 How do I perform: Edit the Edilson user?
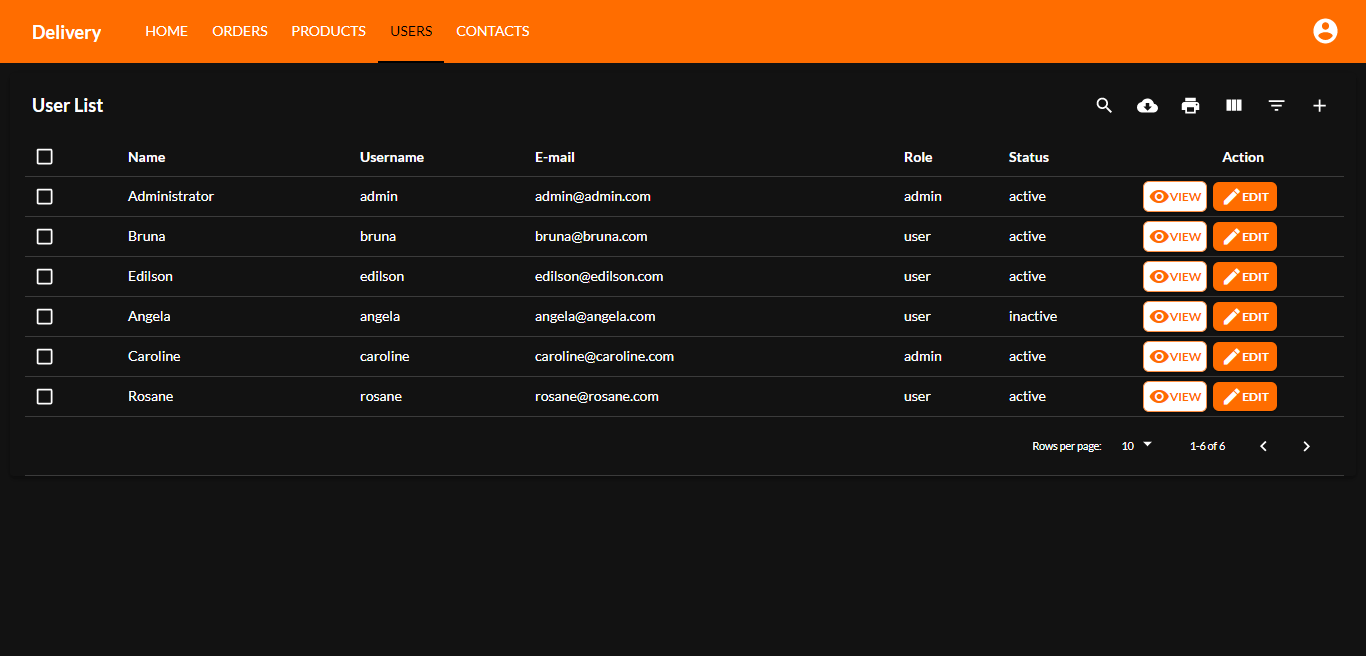(x=1245, y=277)
